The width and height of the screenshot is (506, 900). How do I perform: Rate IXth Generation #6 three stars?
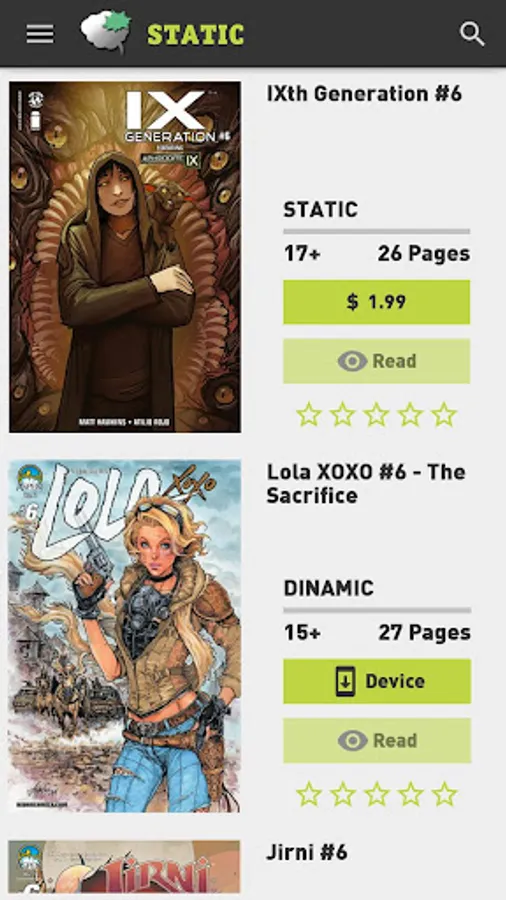coord(376,414)
